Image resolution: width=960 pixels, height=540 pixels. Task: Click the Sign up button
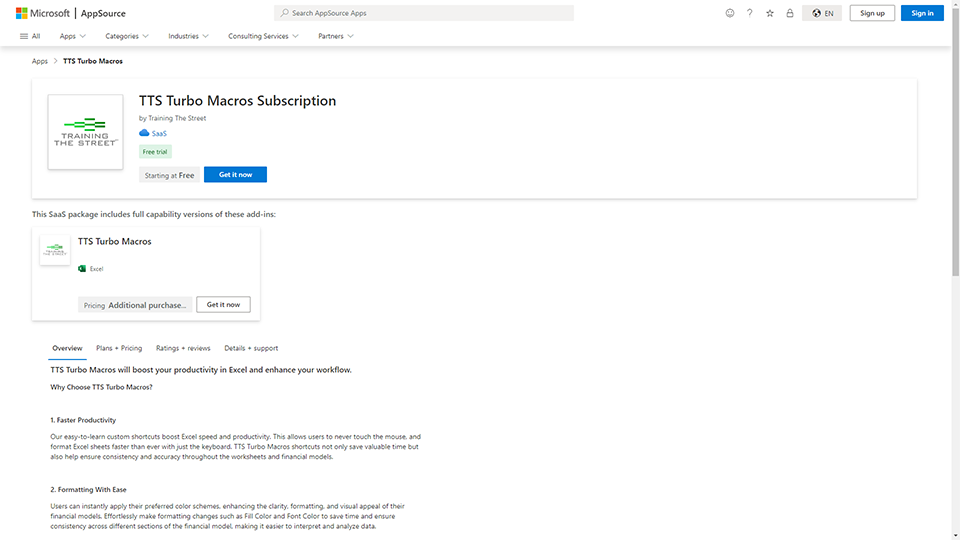872,13
